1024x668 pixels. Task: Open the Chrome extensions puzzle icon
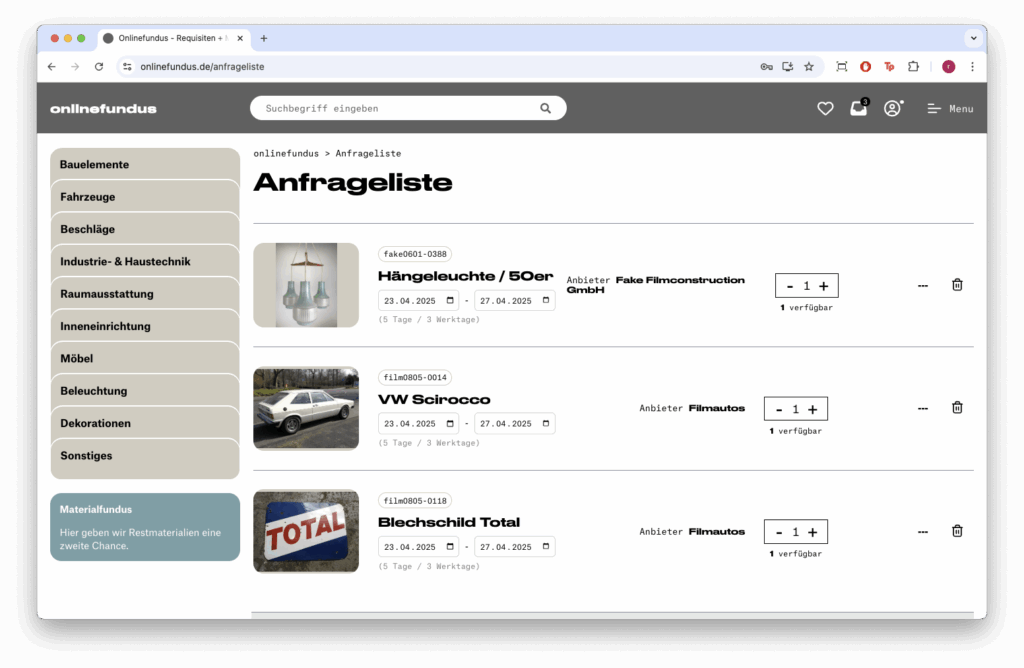(x=913, y=66)
